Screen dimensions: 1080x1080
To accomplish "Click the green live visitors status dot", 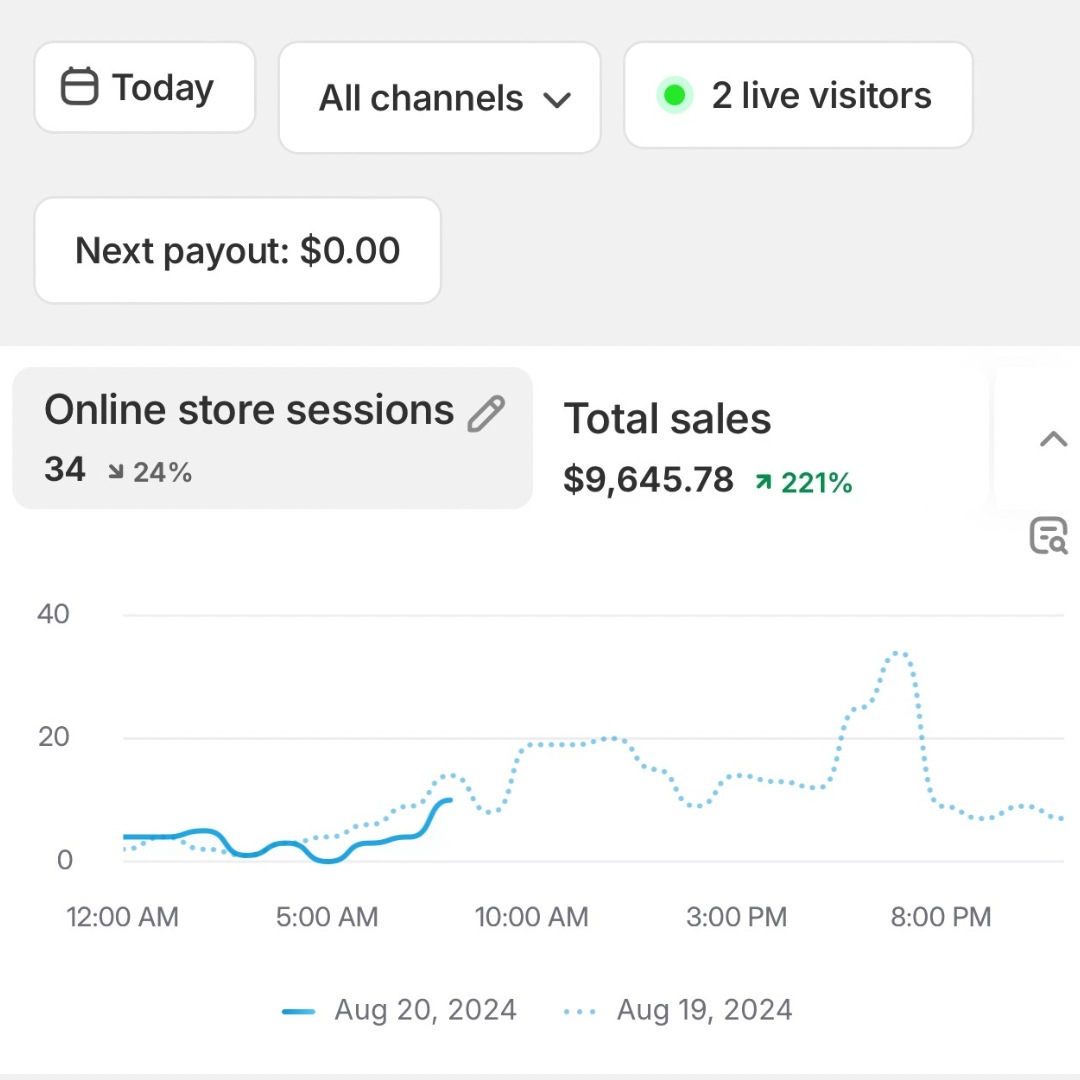I will click(674, 96).
